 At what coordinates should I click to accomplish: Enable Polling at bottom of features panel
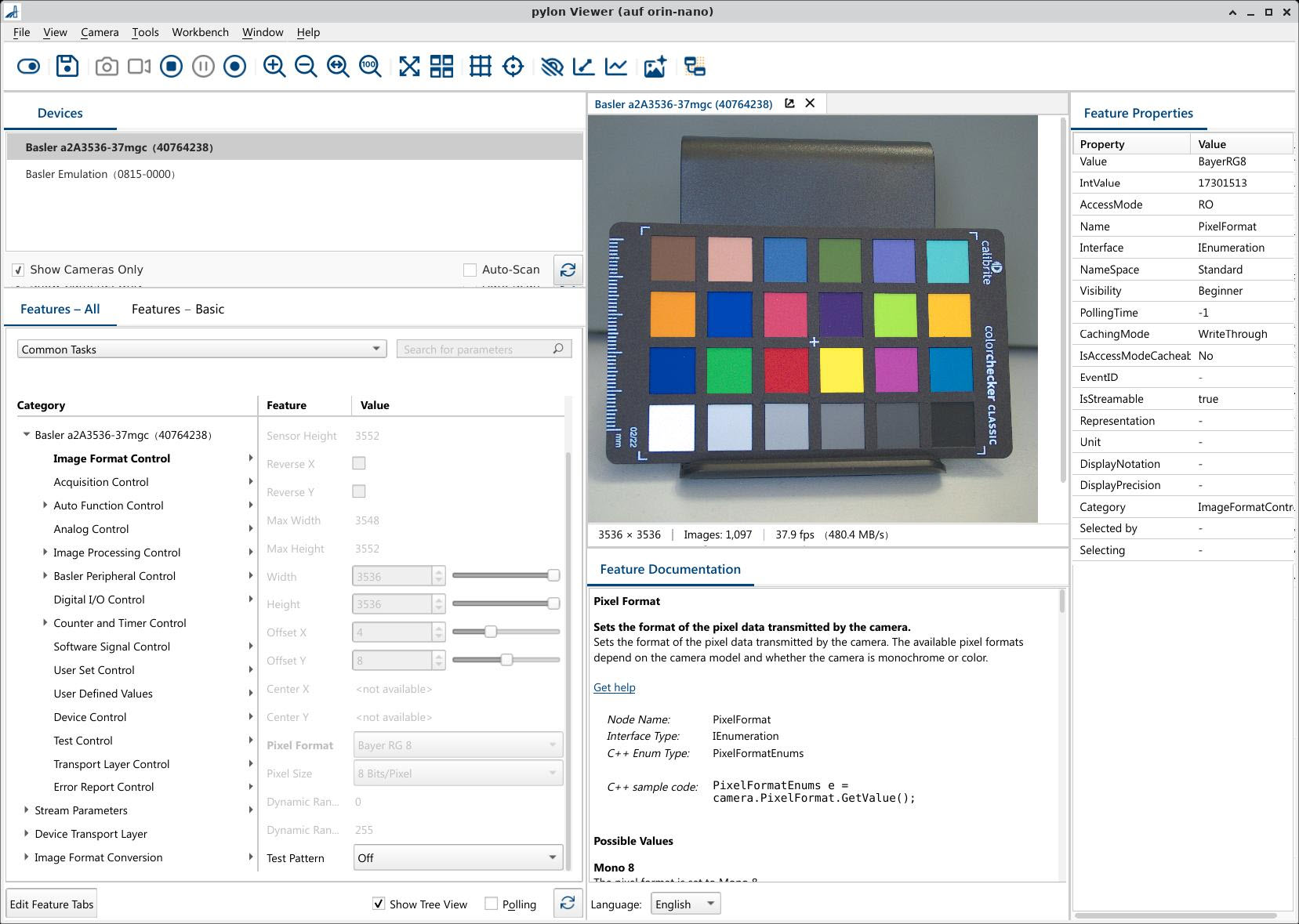point(490,904)
